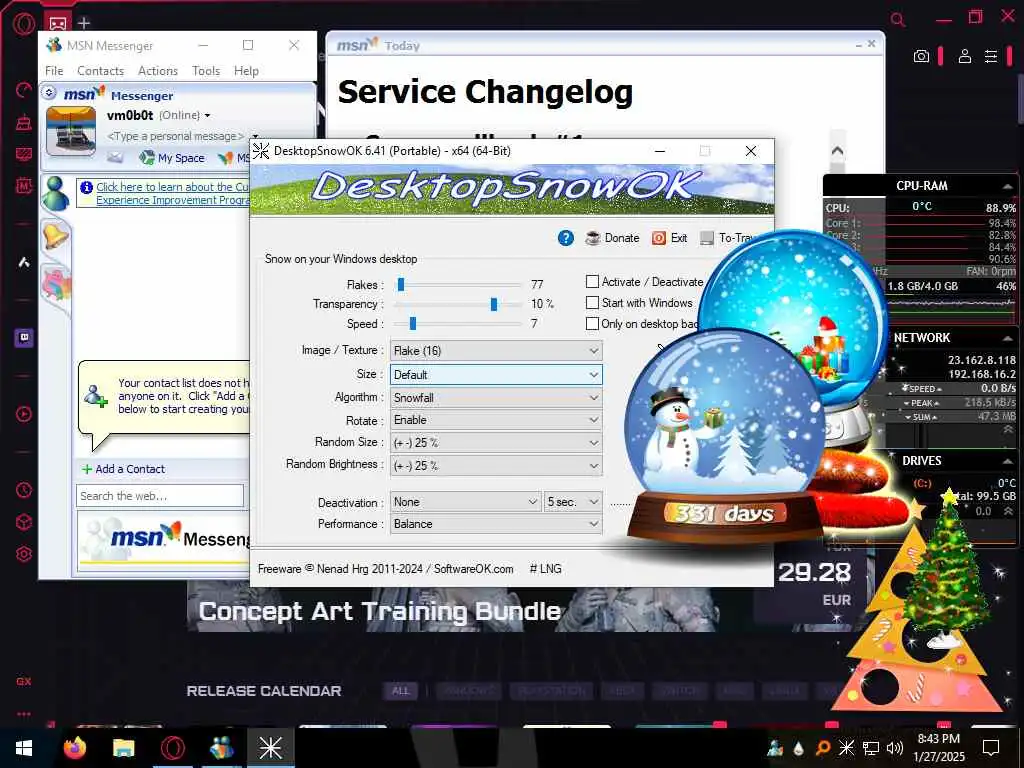Open History clock icon in Opera sidebar
This screenshot has width=1024, height=768.
point(24,490)
